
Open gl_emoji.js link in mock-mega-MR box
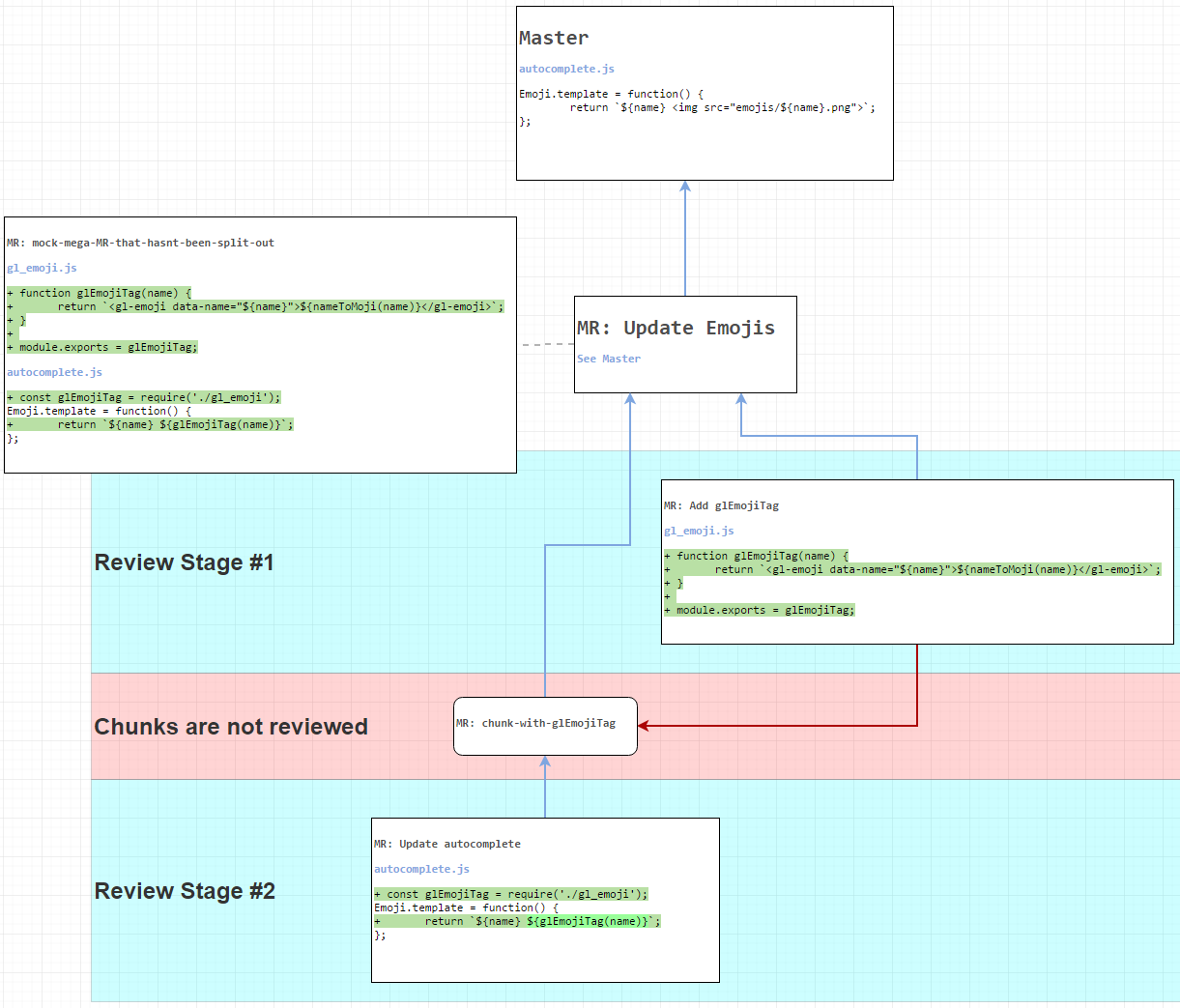pos(42,269)
